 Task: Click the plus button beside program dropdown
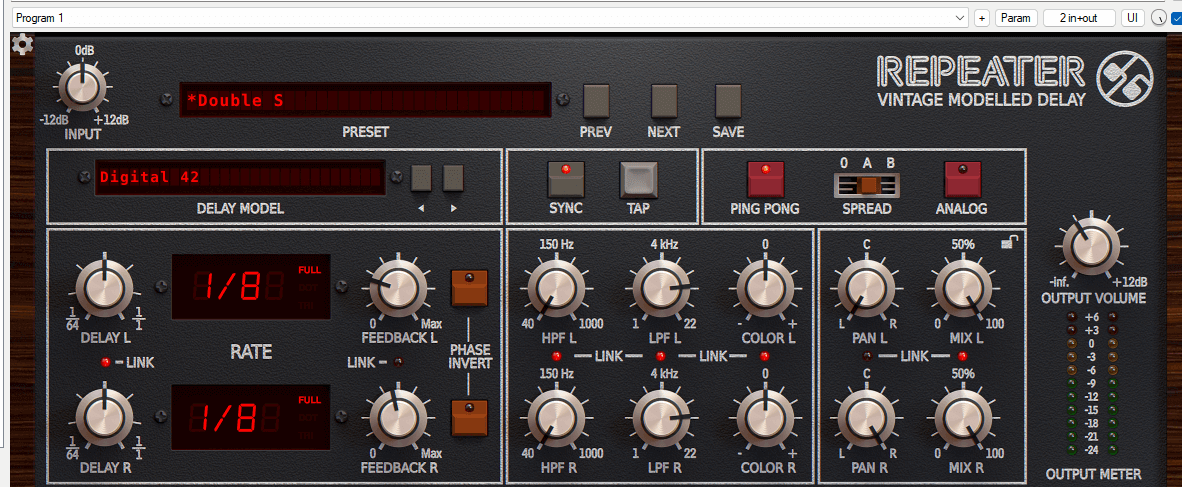point(981,18)
